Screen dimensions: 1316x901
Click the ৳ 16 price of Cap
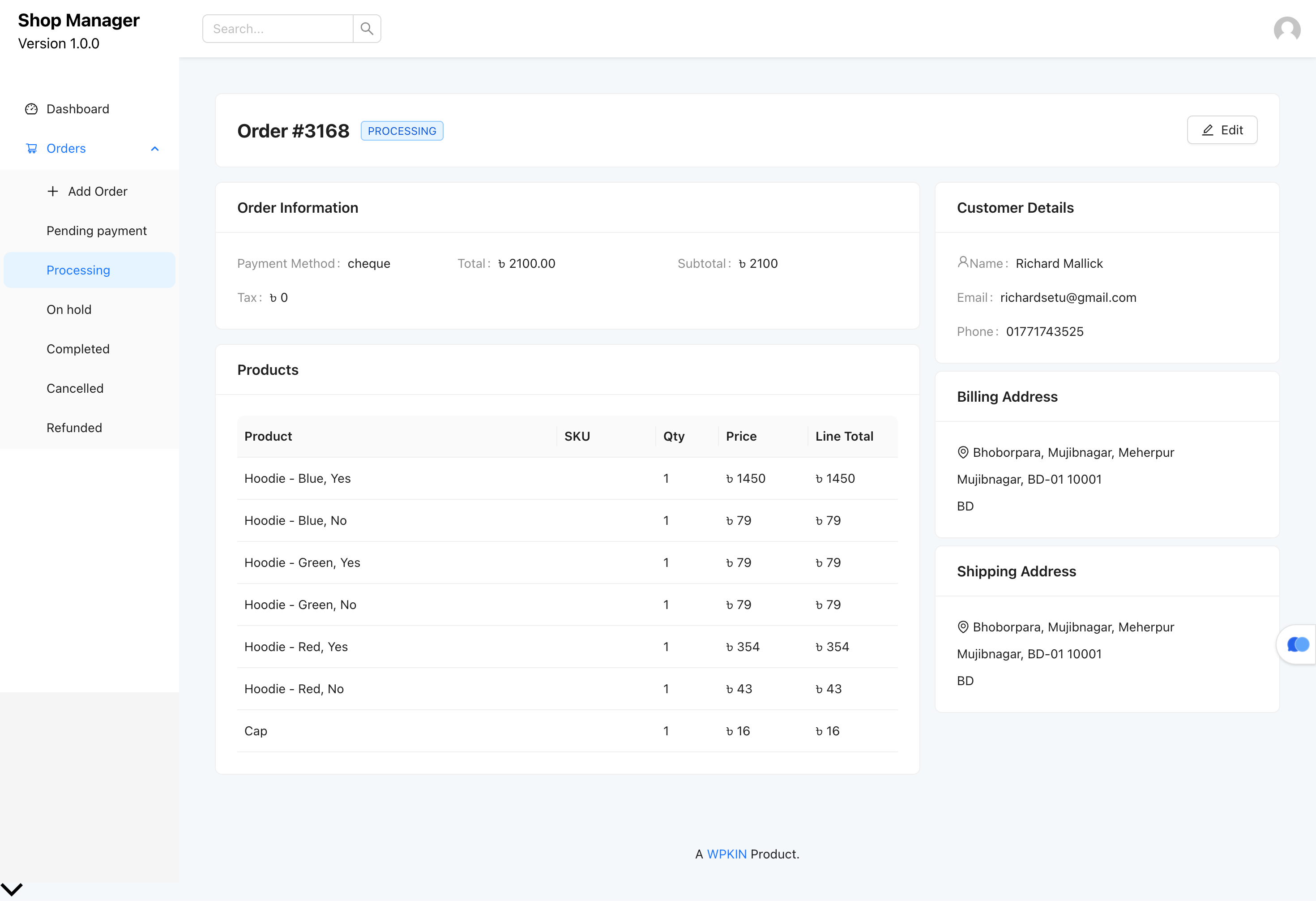[x=738, y=731]
